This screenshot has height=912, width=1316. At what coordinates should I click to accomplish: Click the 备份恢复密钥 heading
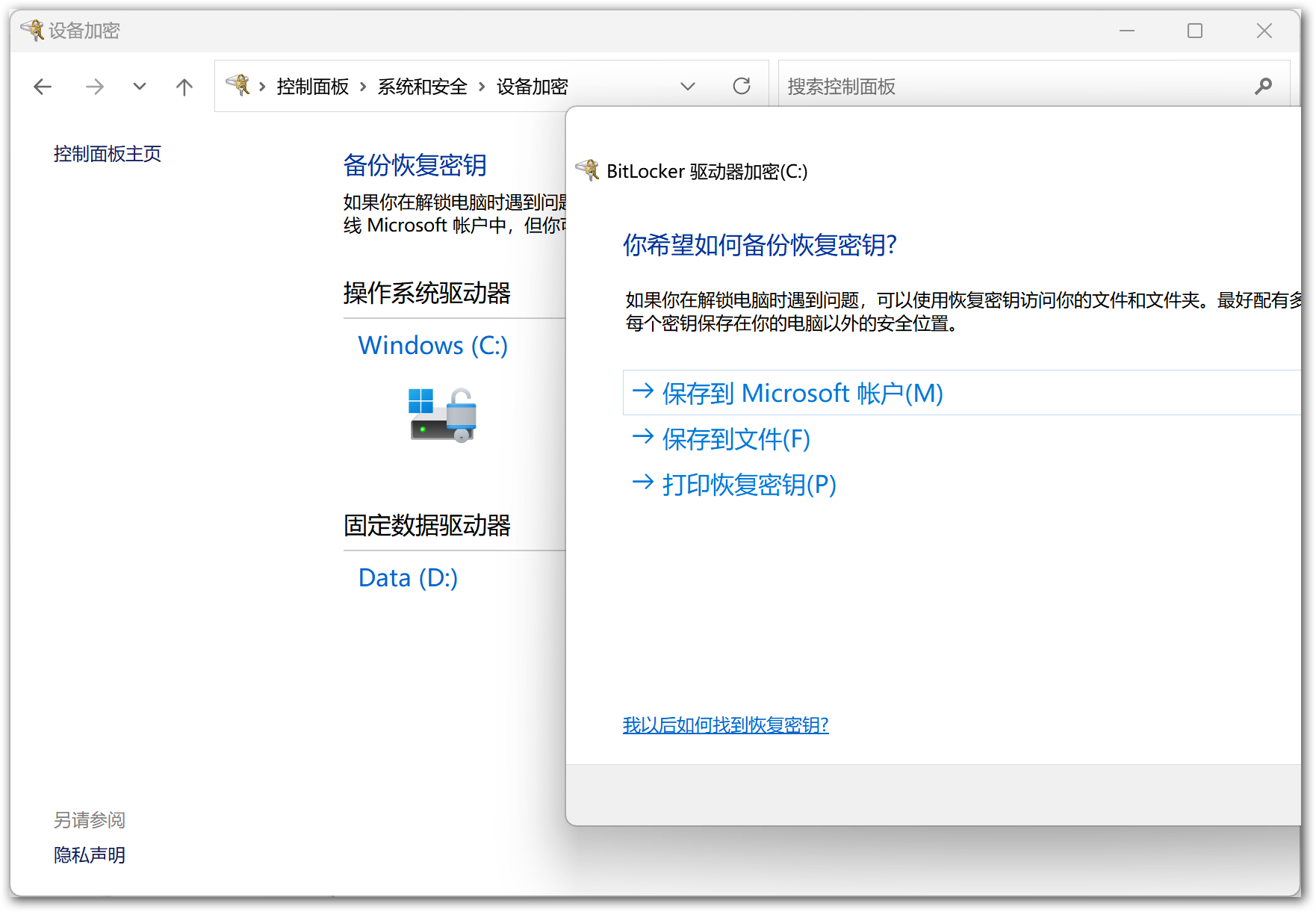point(415,165)
